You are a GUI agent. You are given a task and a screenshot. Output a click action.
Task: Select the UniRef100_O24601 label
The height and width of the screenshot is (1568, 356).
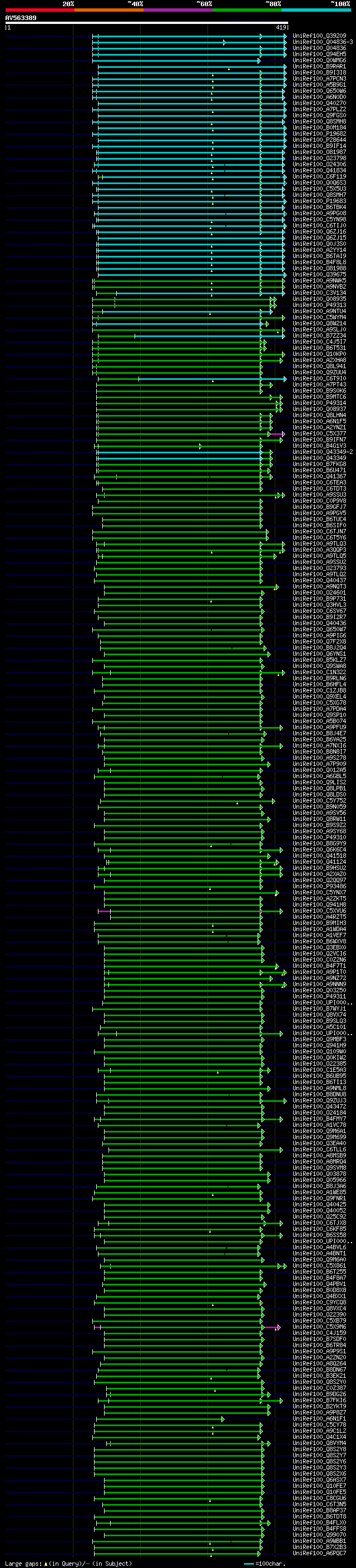tap(319, 592)
